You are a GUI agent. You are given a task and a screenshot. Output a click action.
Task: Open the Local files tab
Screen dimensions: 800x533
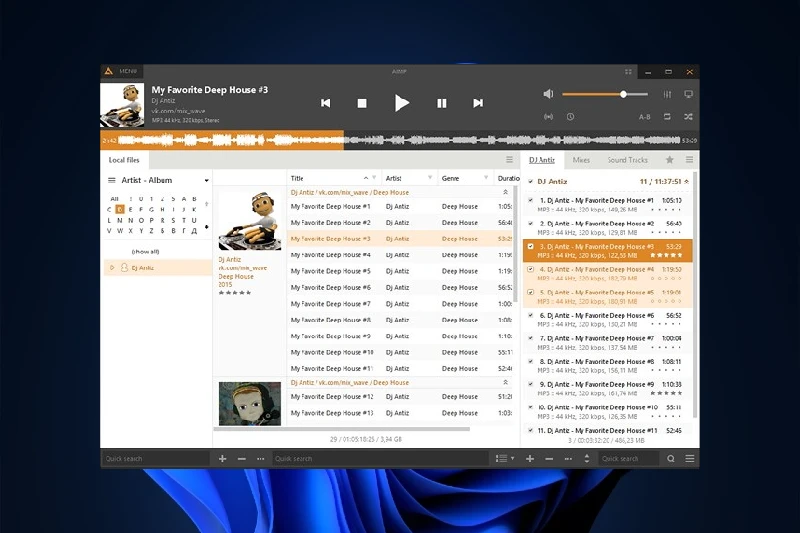pyautogui.click(x=124, y=160)
